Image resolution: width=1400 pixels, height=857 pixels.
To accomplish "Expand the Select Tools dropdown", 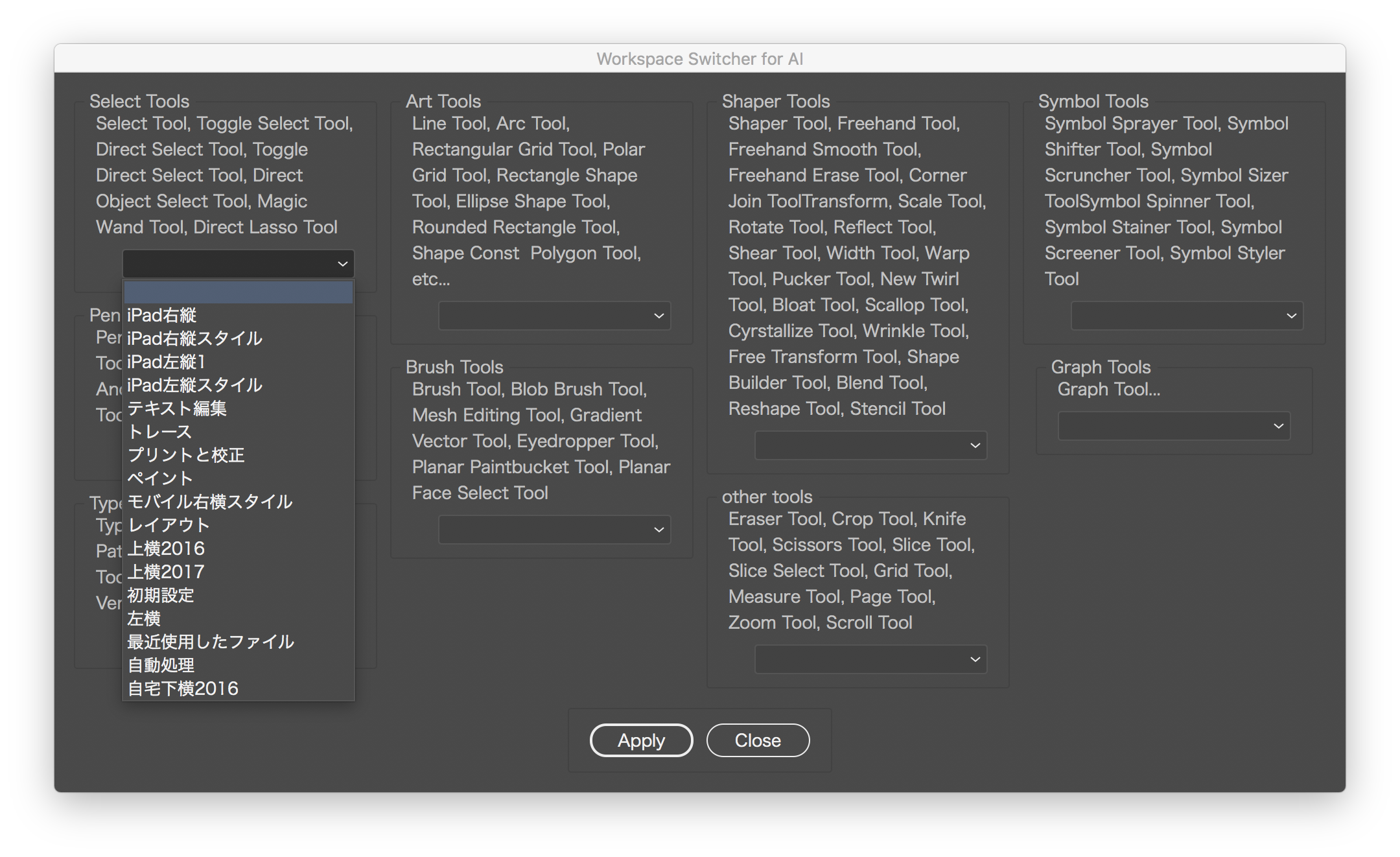I will (237, 262).
